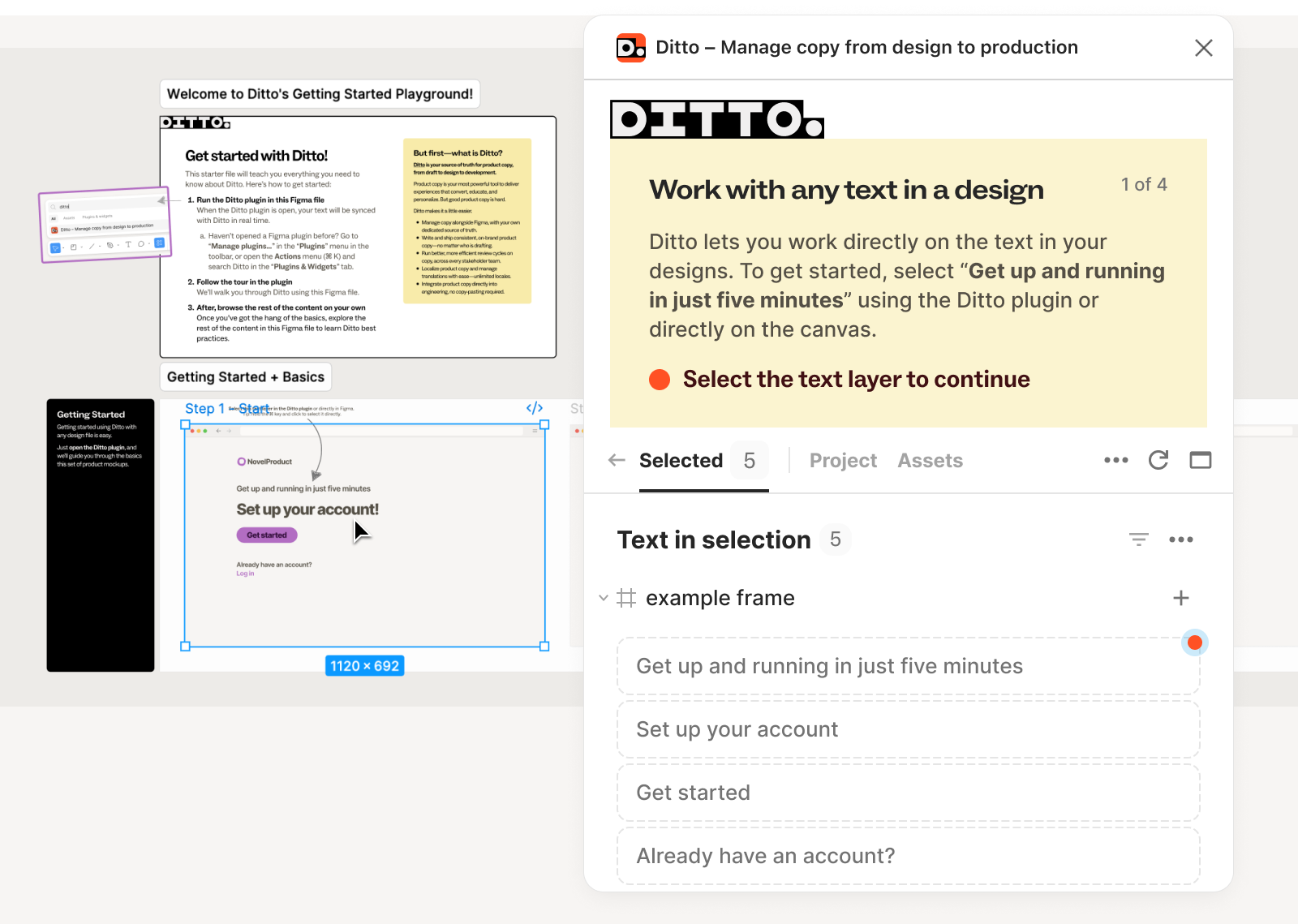Refresh the plugin with the reload icon
This screenshot has width=1298, height=924.
(1158, 460)
